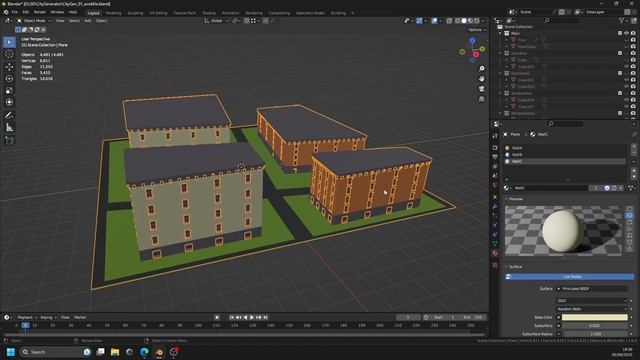
Task: Click the viewport zoom magnifier icon
Action: pos(482,69)
